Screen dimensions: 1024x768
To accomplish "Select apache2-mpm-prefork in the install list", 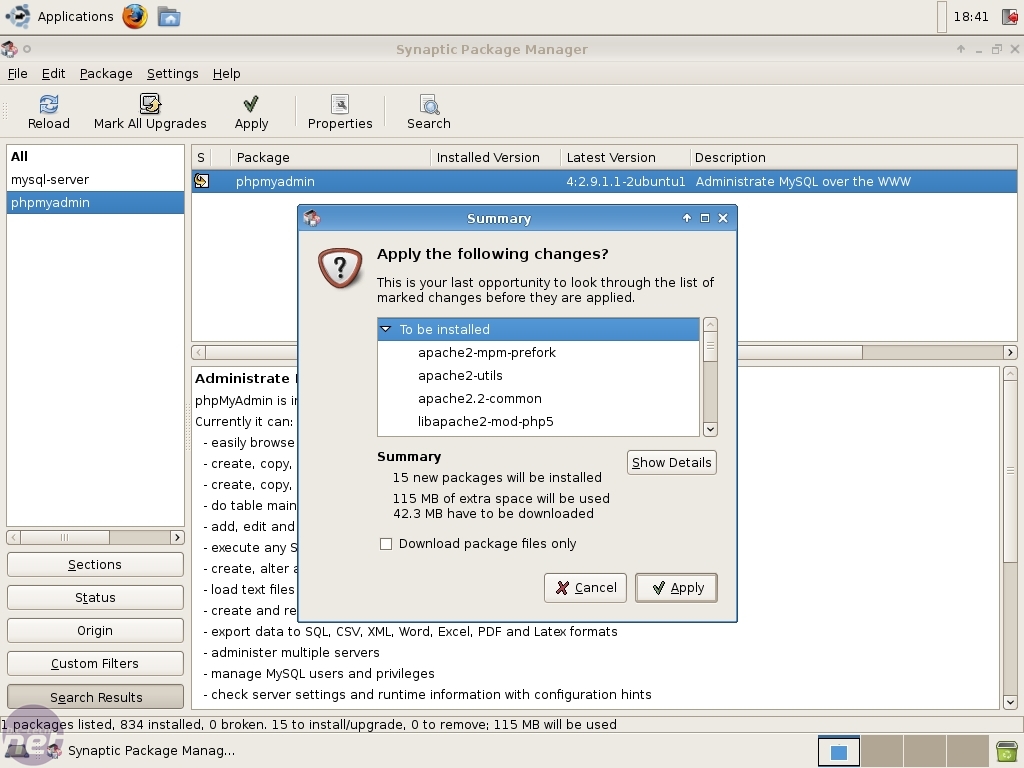I will (x=538, y=353).
